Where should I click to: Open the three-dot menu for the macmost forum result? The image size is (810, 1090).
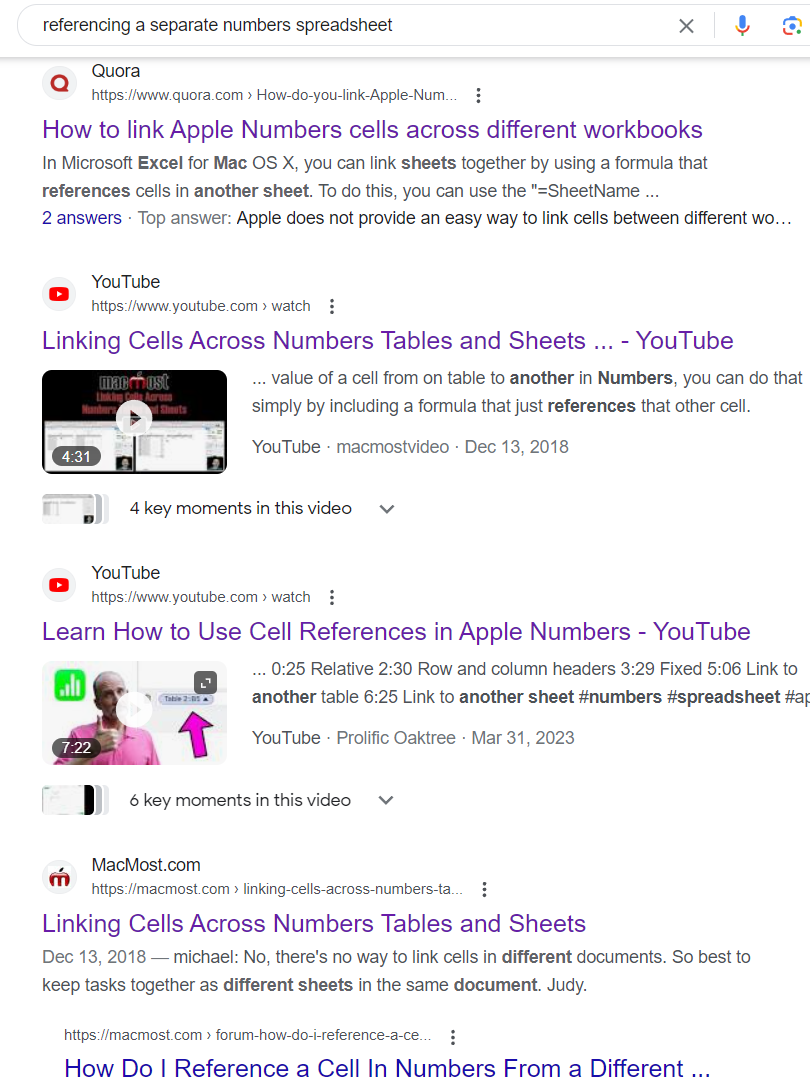coord(453,1037)
